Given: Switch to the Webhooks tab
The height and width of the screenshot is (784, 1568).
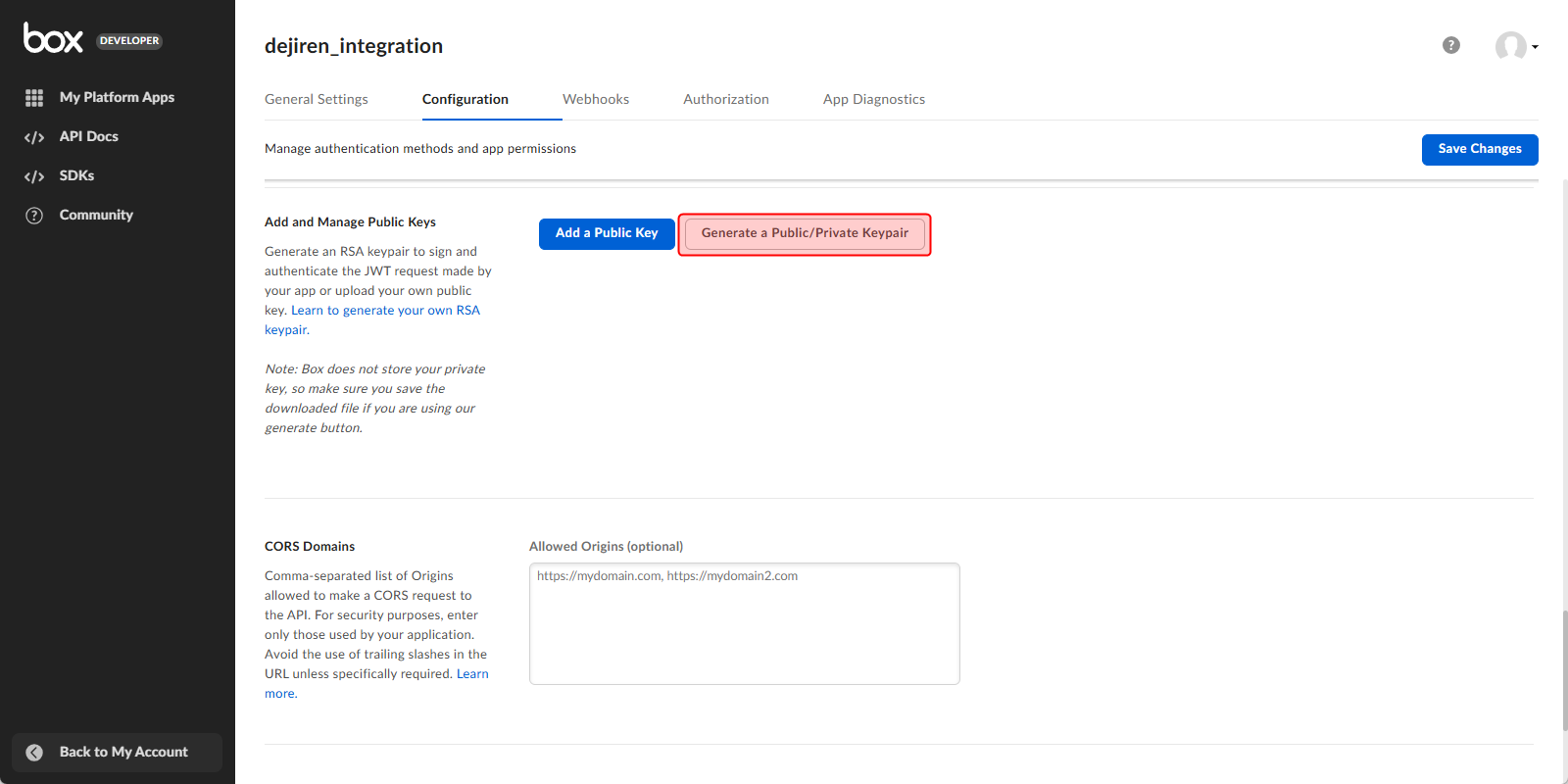Looking at the screenshot, I should coord(596,99).
